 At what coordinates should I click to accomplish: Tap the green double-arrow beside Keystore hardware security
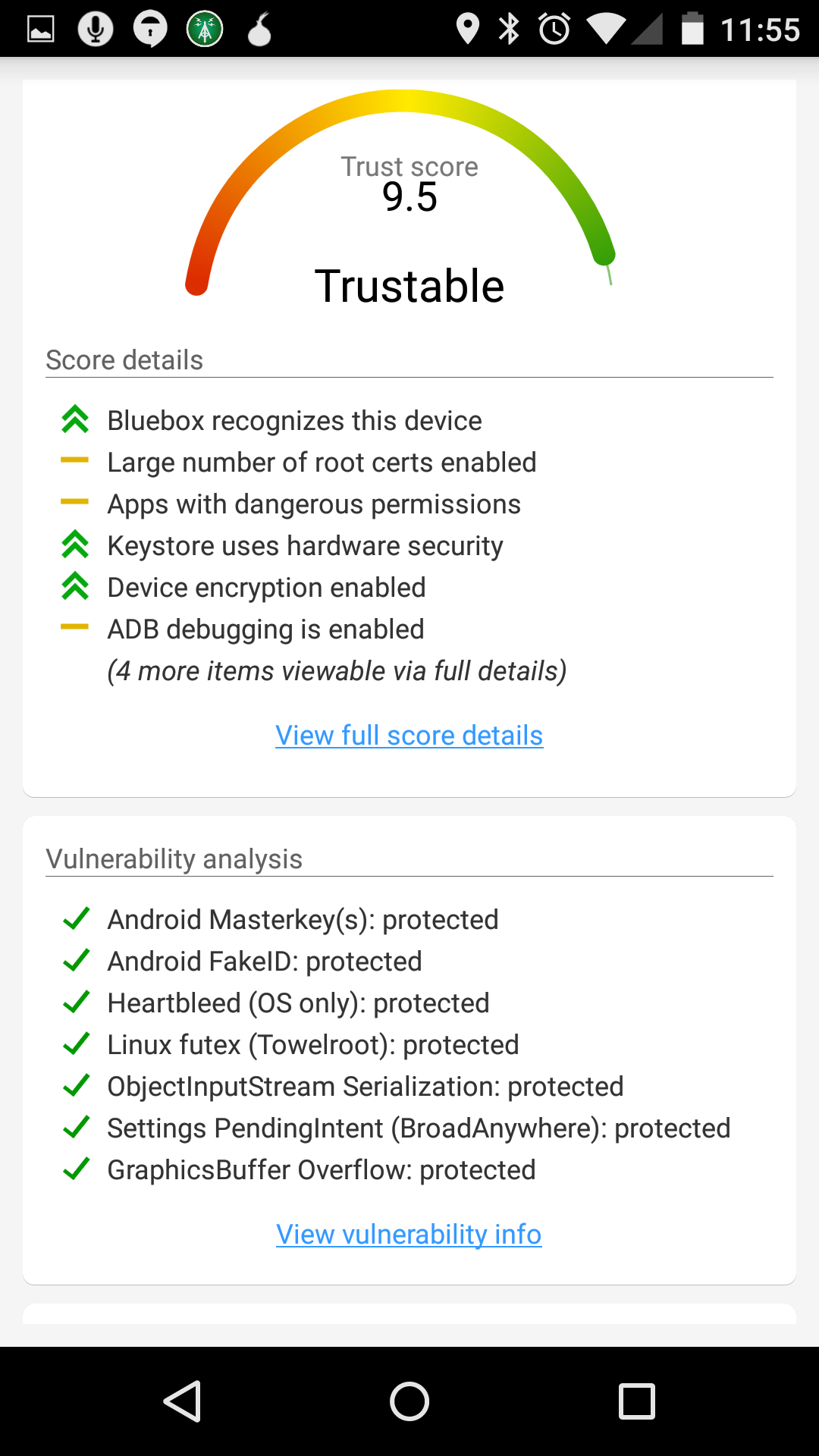click(x=75, y=545)
